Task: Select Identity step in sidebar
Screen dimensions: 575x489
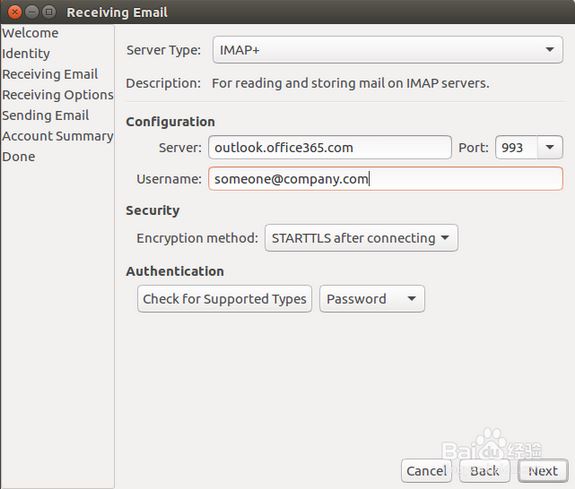Action: [26, 54]
